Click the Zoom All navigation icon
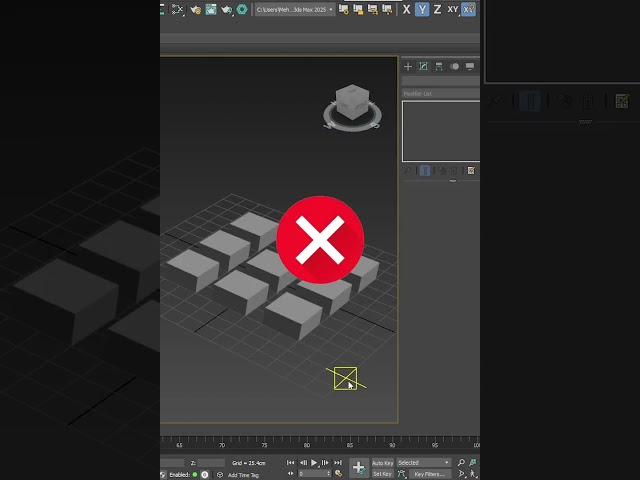Viewport: 640px width, 480px height. 473,462
